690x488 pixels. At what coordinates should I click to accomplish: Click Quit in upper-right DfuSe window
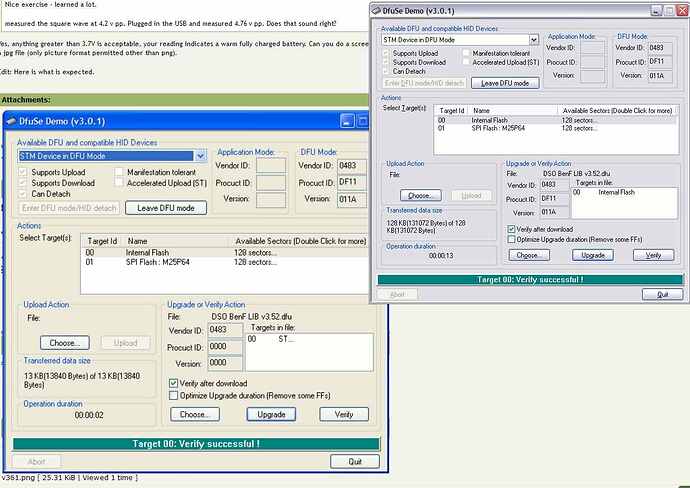(x=663, y=294)
